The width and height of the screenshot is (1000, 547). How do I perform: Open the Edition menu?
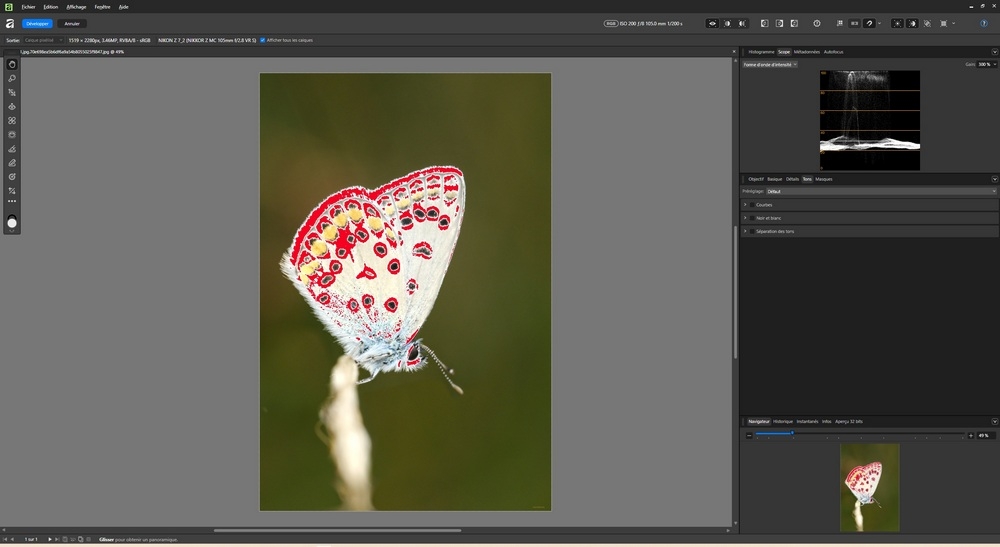(50, 7)
